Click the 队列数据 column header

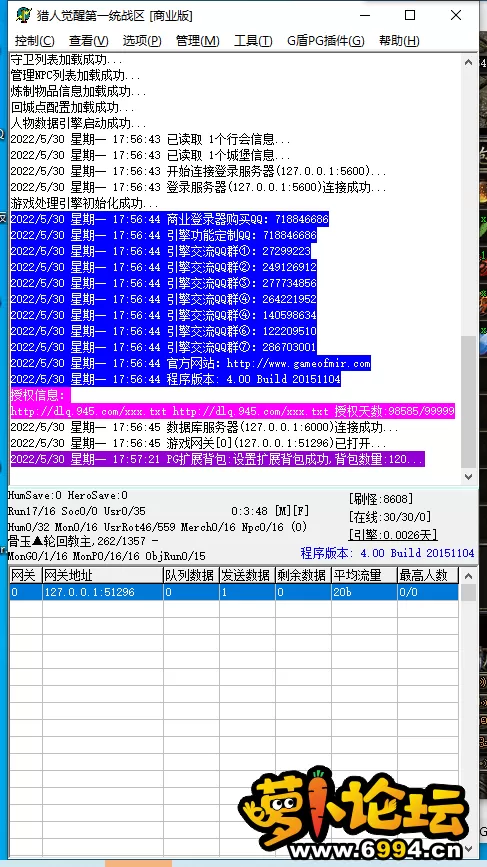[191, 576]
